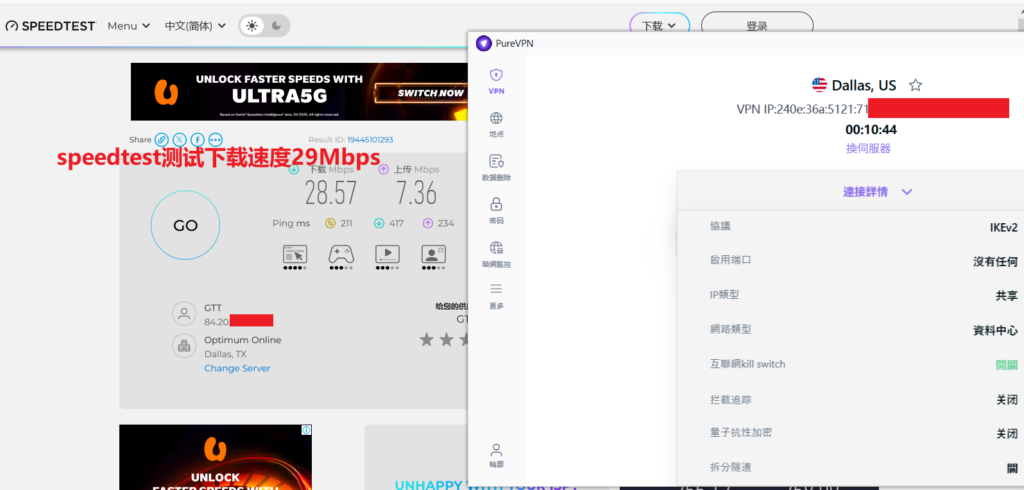Click the Dallas, TX server location text
Screen dimensions: 1024x490
(x=225, y=354)
